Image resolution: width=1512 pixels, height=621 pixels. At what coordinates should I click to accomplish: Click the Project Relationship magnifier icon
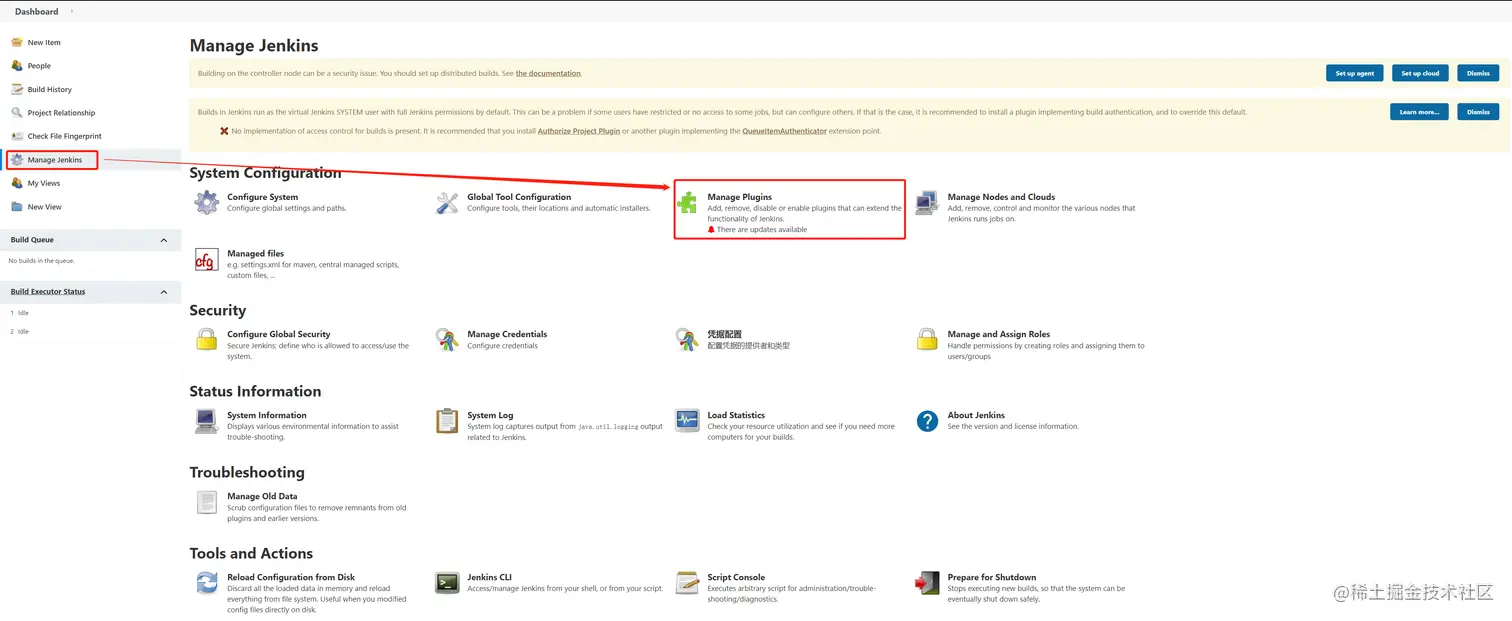(x=17, y=113)
